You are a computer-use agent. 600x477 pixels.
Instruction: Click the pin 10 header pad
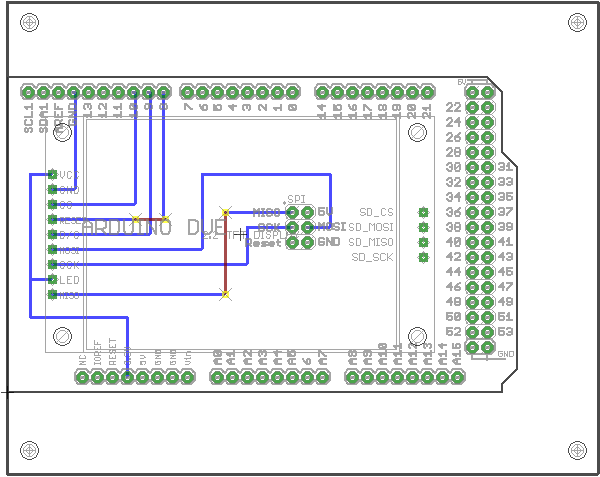click(x=133, y=92)
